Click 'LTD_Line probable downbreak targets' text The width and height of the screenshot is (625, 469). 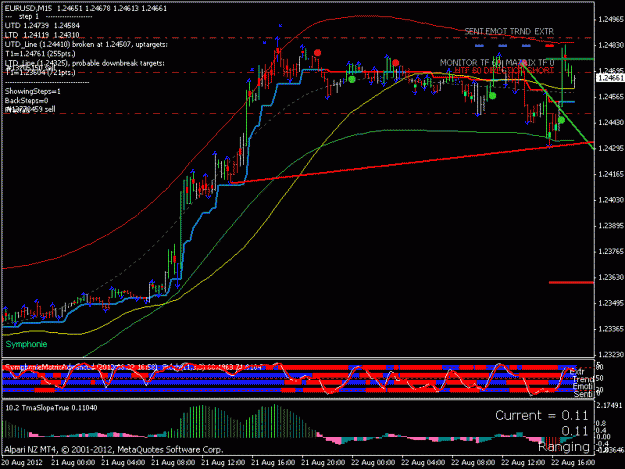85,63
